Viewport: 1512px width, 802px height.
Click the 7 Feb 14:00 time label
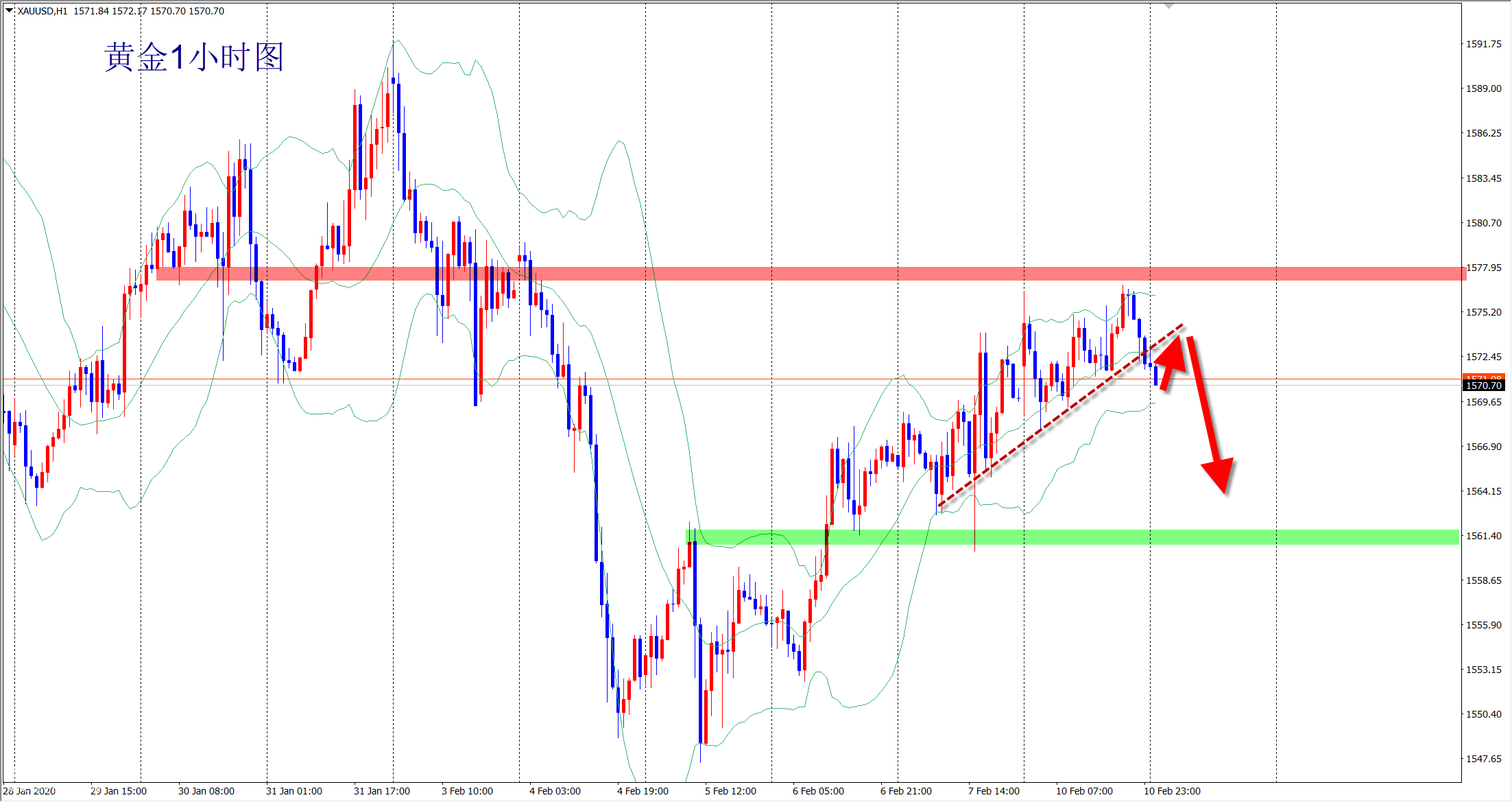(x=994, y=791)
